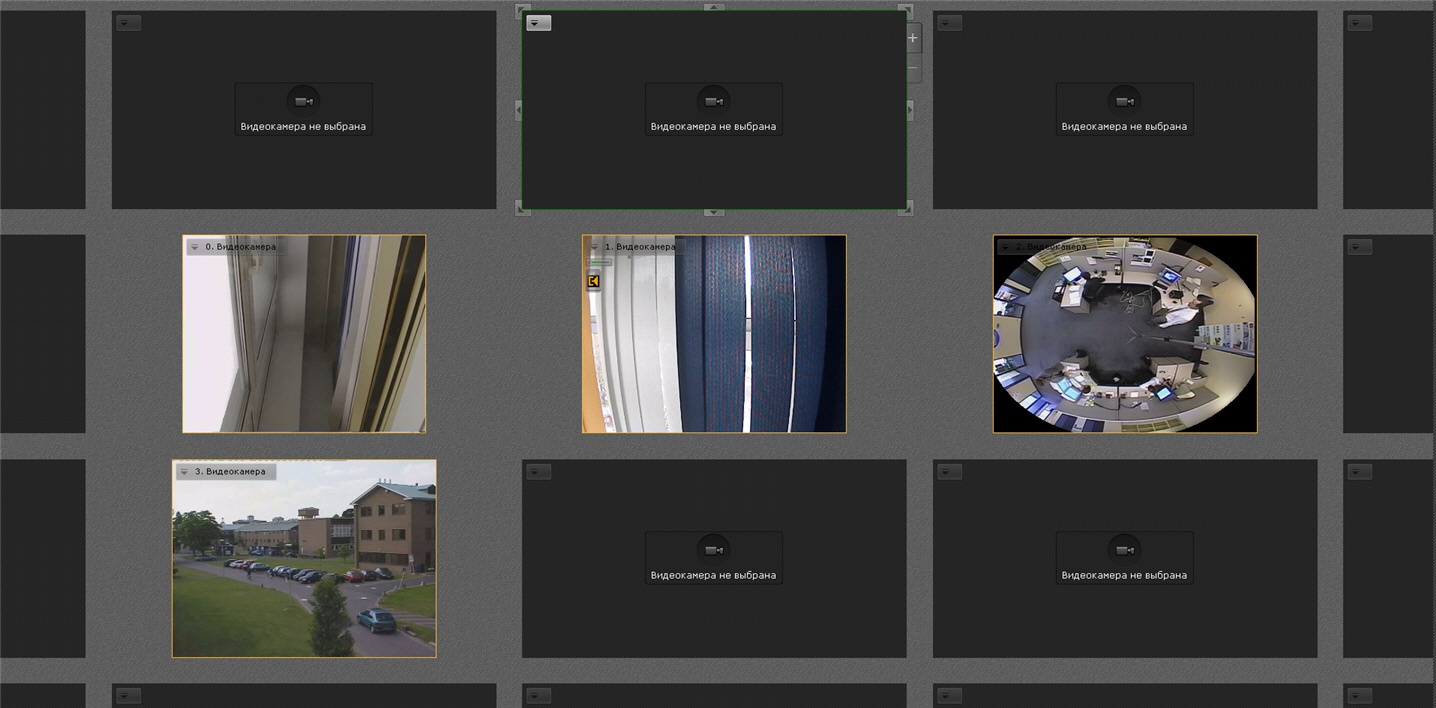Select the outdoor parking lot camera 3 view
Screen dimensions: 1436x708
pos(304,559)
